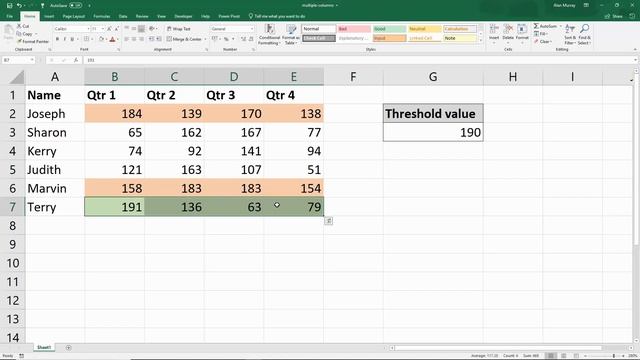The image size is (640, 360).
Task: Open the font size dropdown
Action: 102,29
